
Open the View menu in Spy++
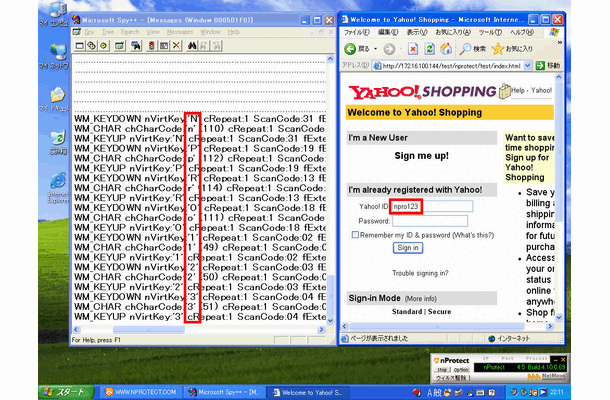coord(153,32)
